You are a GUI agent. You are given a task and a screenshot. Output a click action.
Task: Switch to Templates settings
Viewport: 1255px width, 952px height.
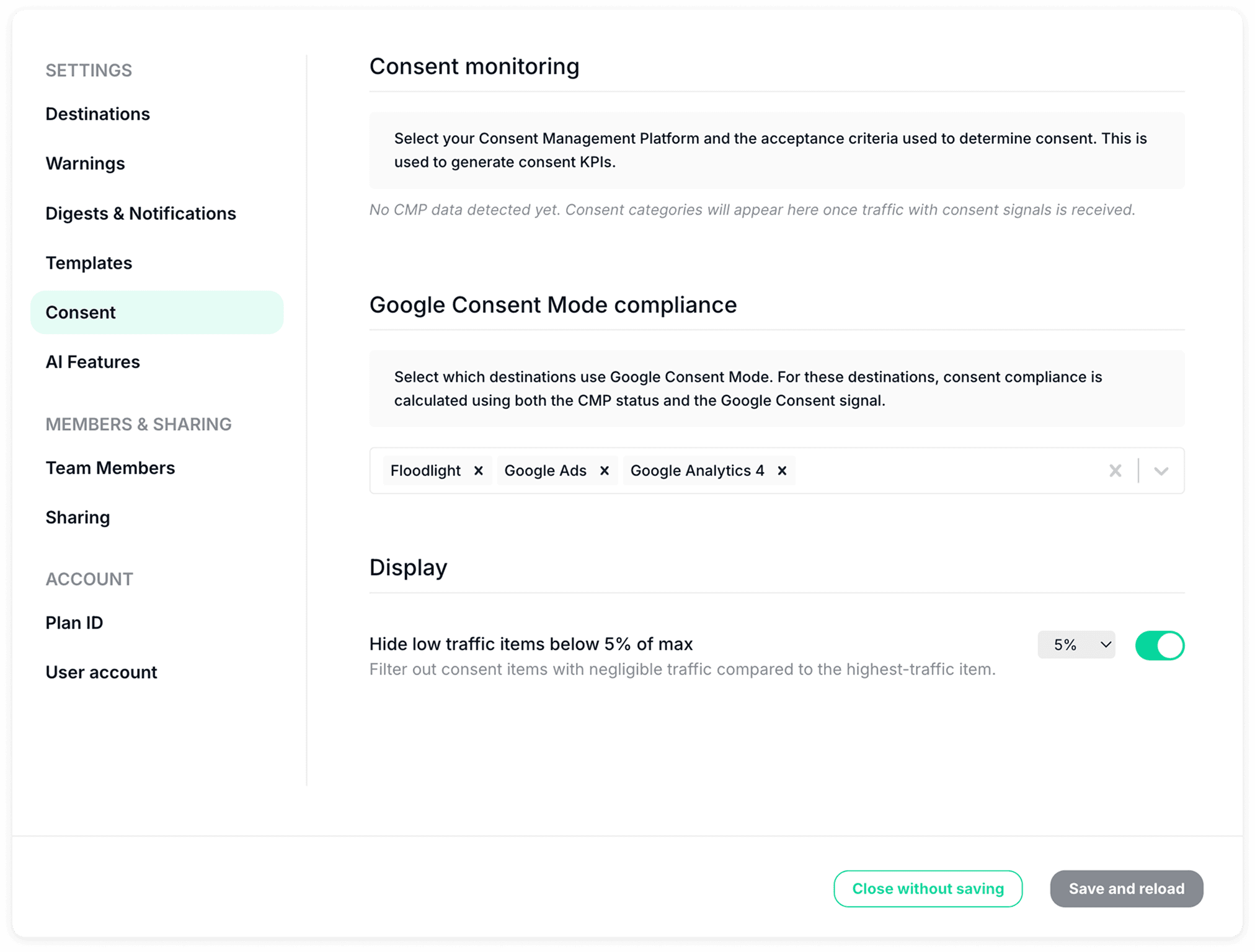89,263
